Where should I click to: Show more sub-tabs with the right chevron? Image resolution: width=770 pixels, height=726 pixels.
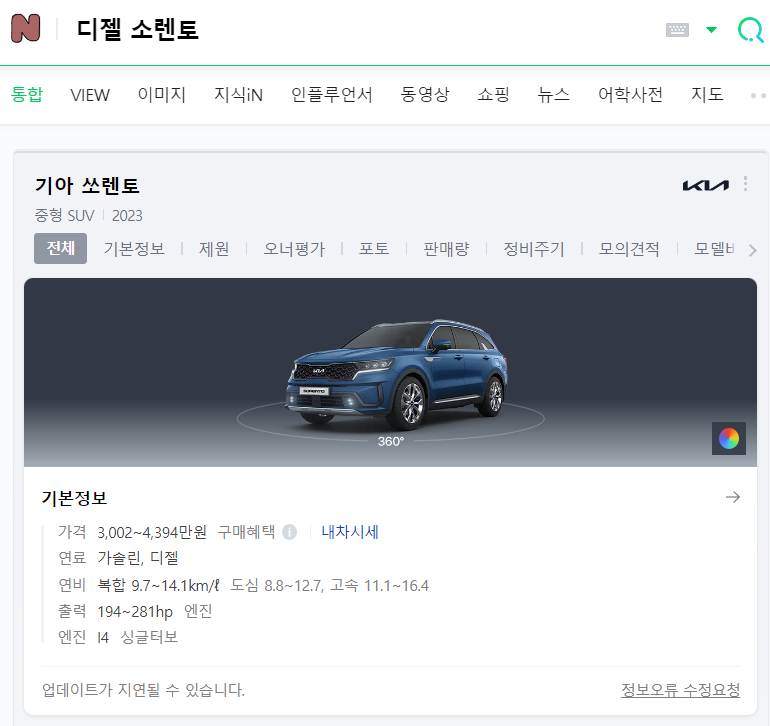tap(752, 251)
